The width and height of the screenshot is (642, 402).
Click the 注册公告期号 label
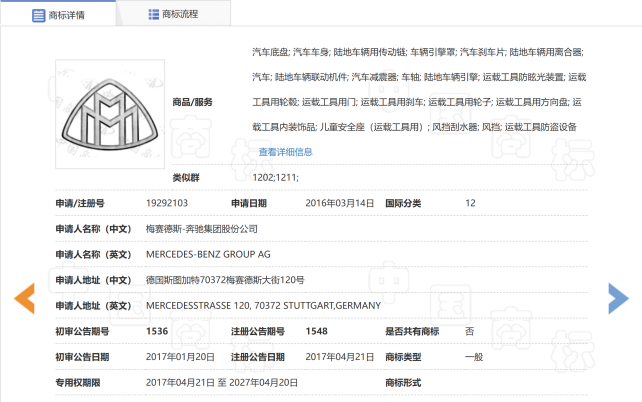[258, 331]
